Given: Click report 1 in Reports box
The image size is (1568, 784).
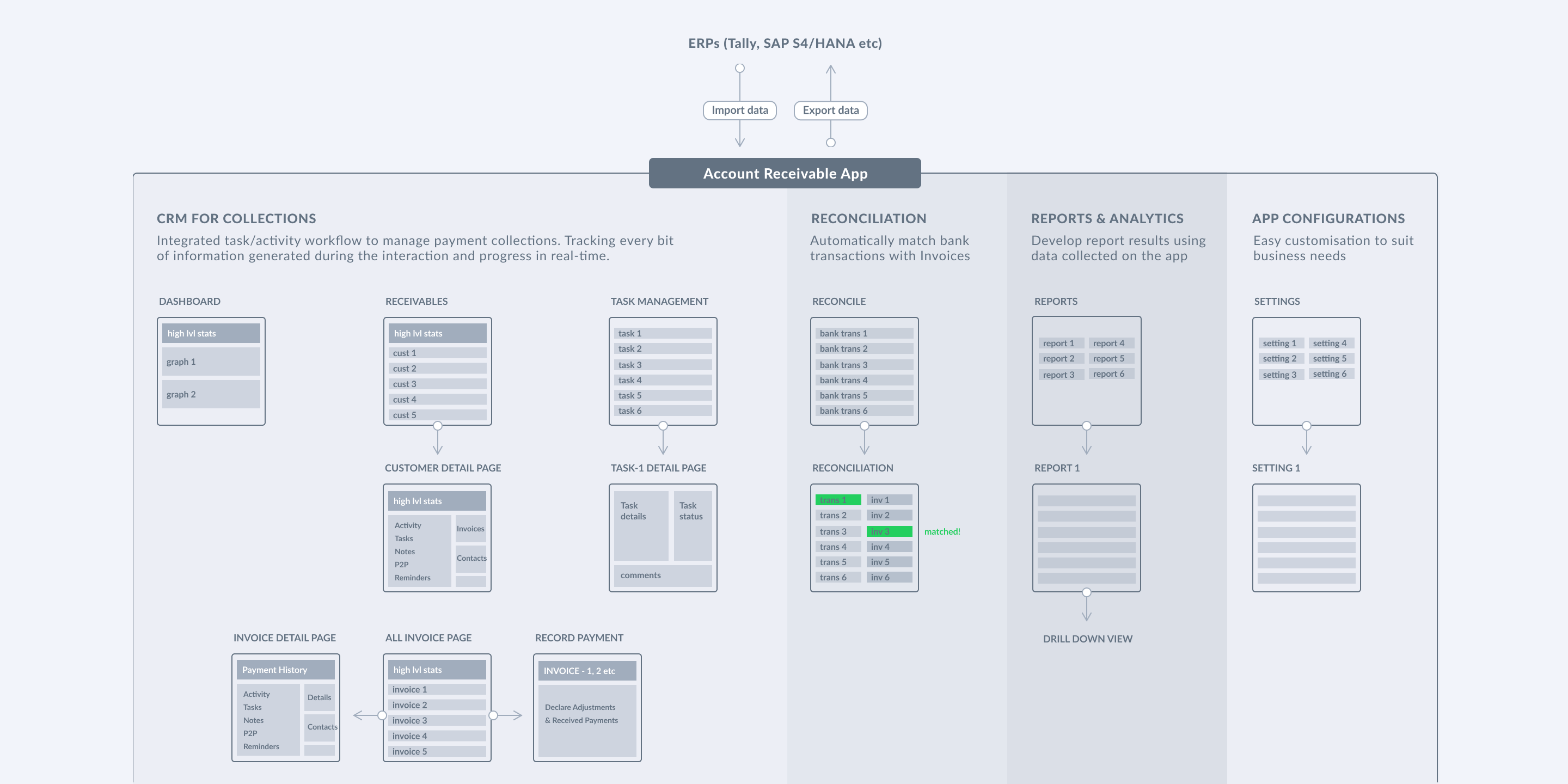Looking at the screenshot, I should pos(1061,344).
